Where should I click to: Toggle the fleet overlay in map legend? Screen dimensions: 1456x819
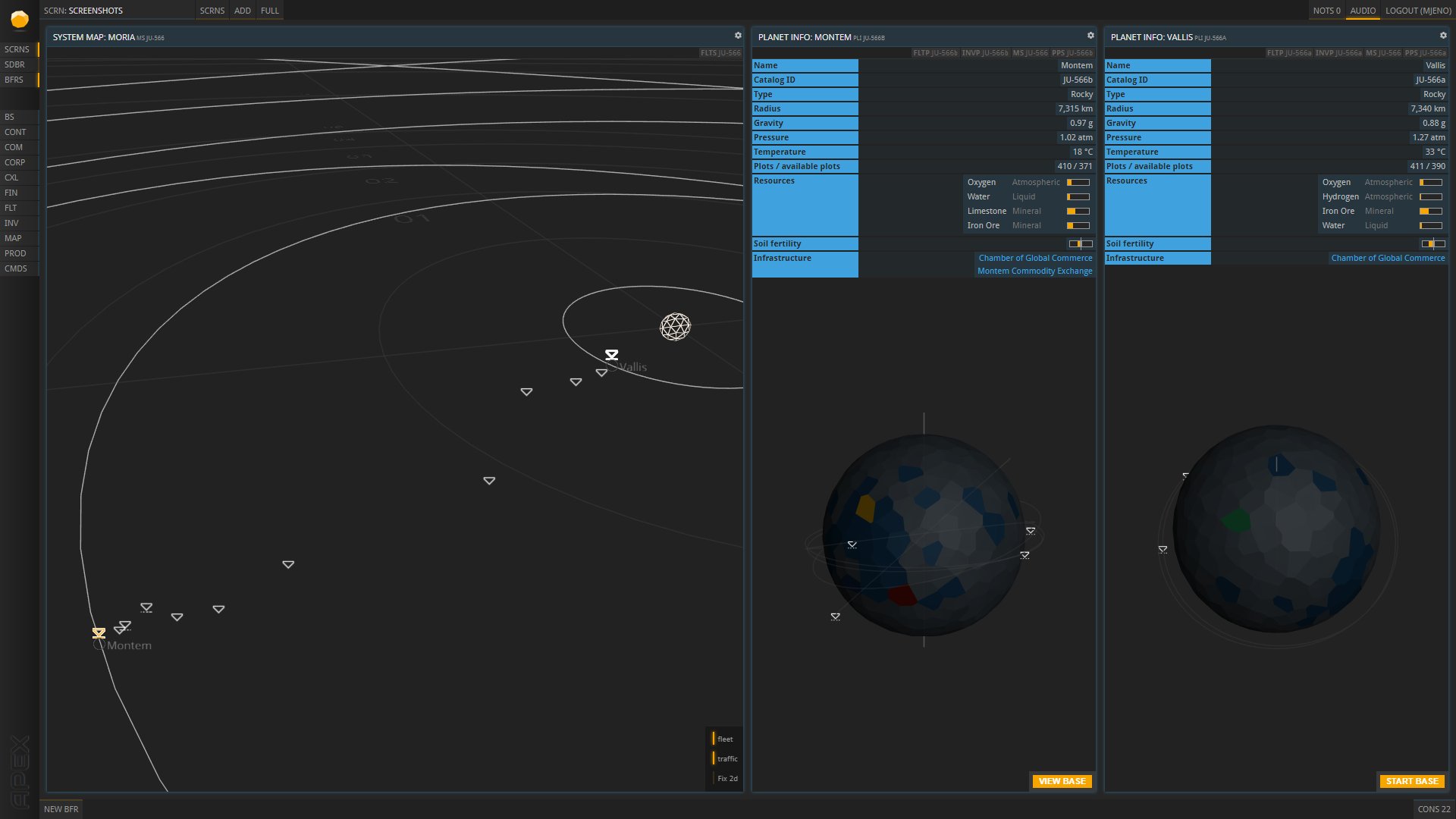click(723, 739)
